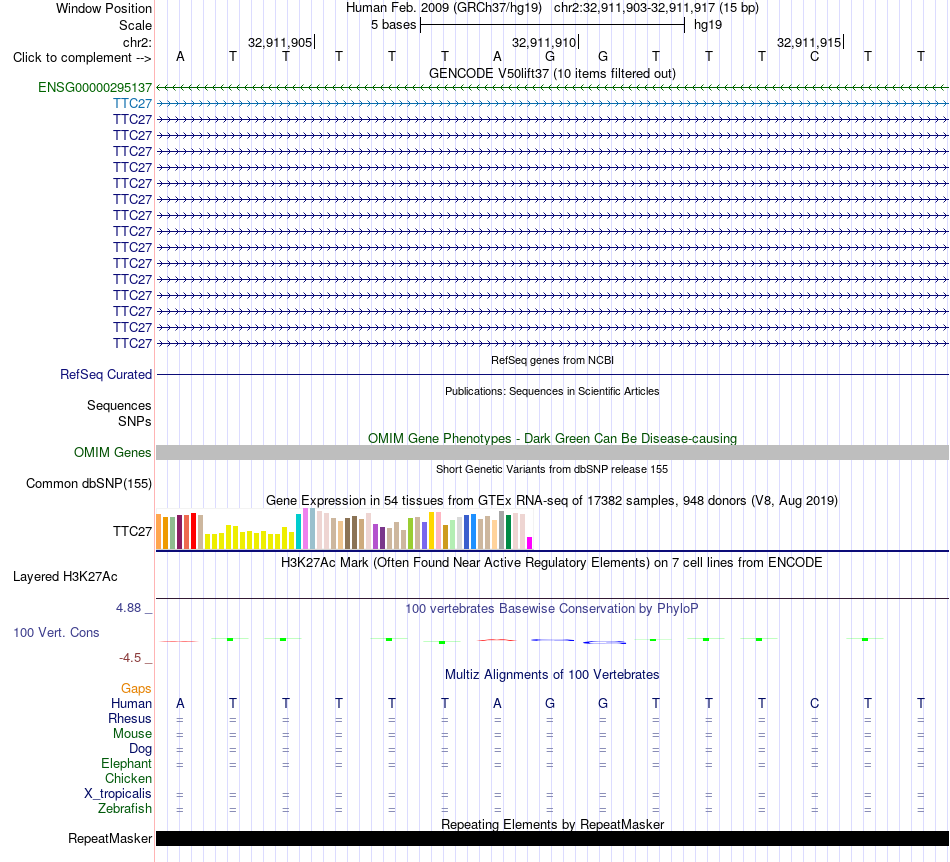Viewport: 950px width, 862px height.
Task: Click the 32,911,905 position marker
Action: tap(281, 42)
